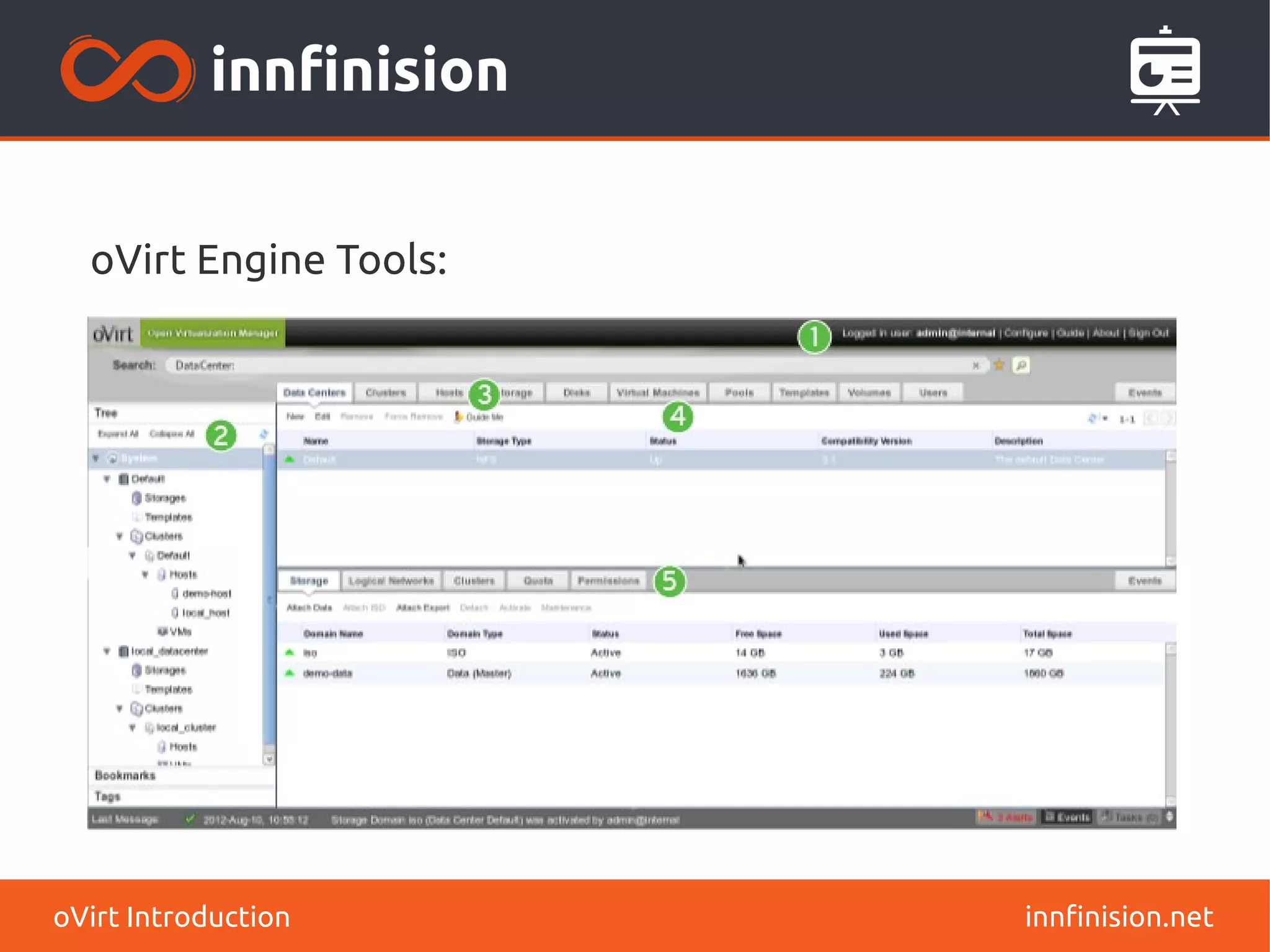
Task: Switch to the Quota sub-tab
Action: 538,581
